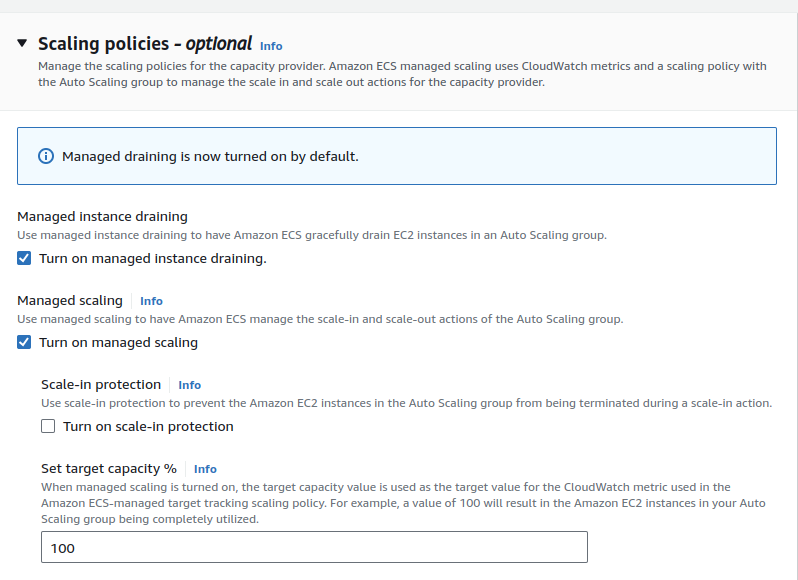Click "Turn on scale-in protection" label text
The image size is (798, 580).
tap(148, 426)
